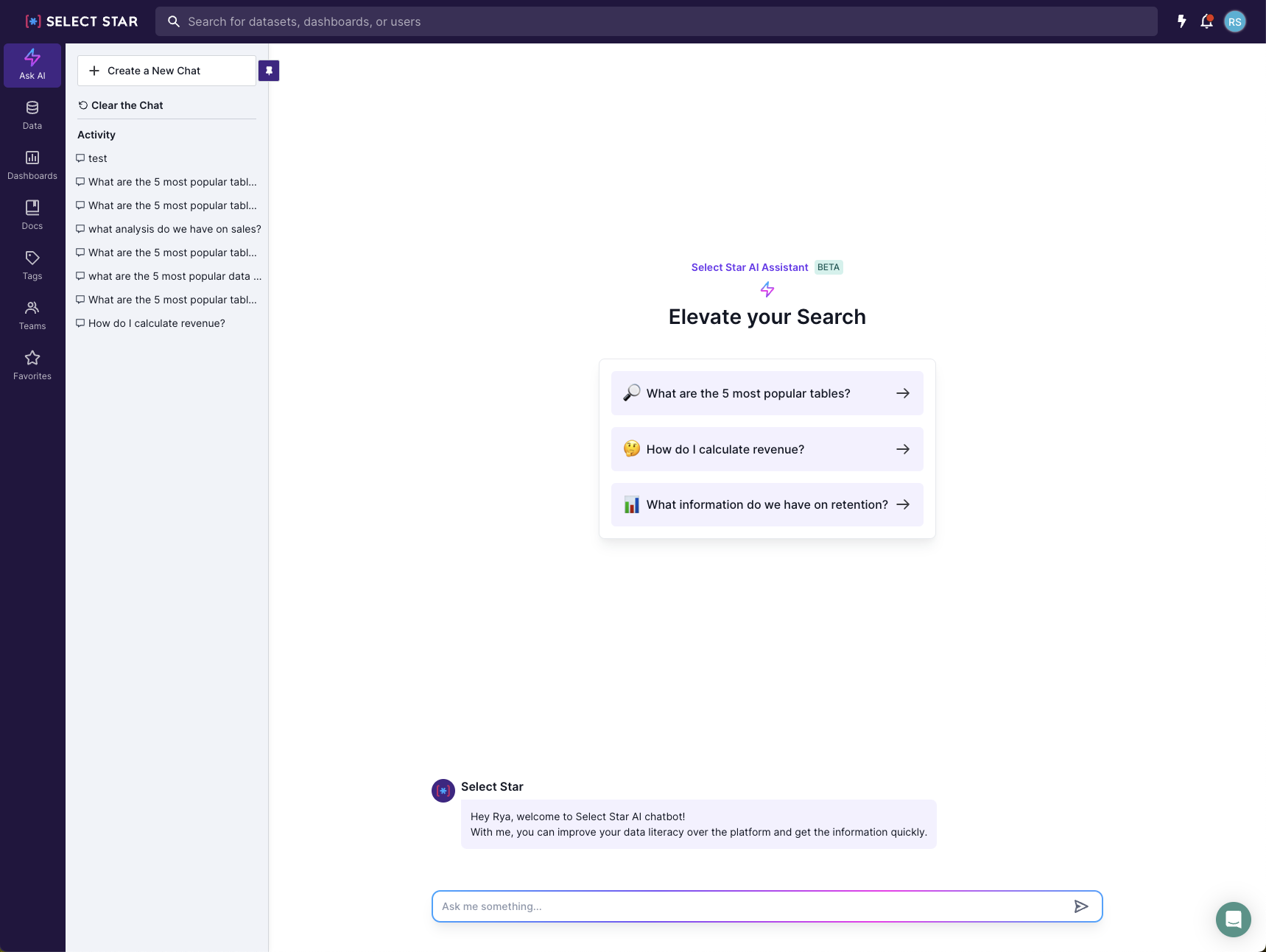Click the notifications bell icon
The height and width of the screenshot is (952, 1266).
pos(1206,21)
